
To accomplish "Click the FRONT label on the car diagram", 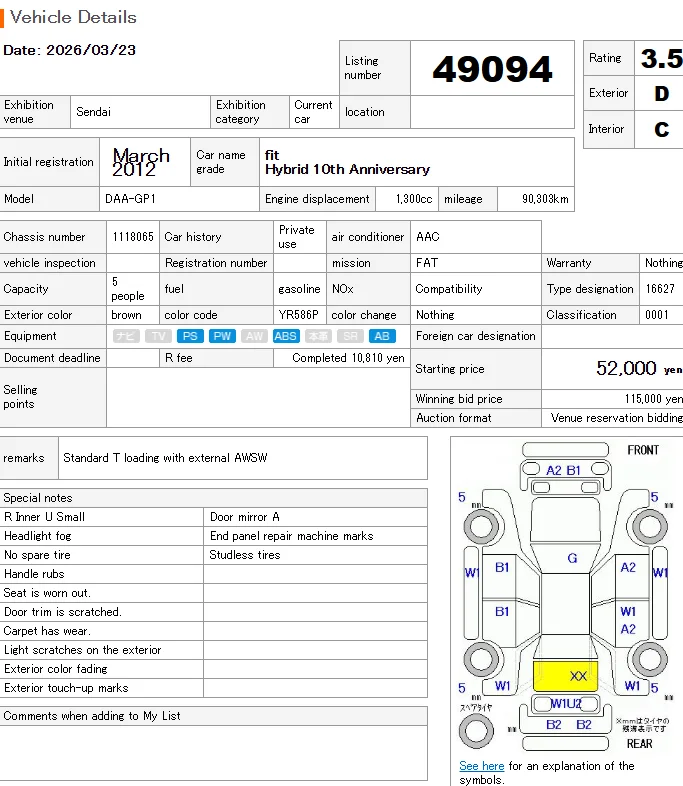I will [x=643, y=450].
